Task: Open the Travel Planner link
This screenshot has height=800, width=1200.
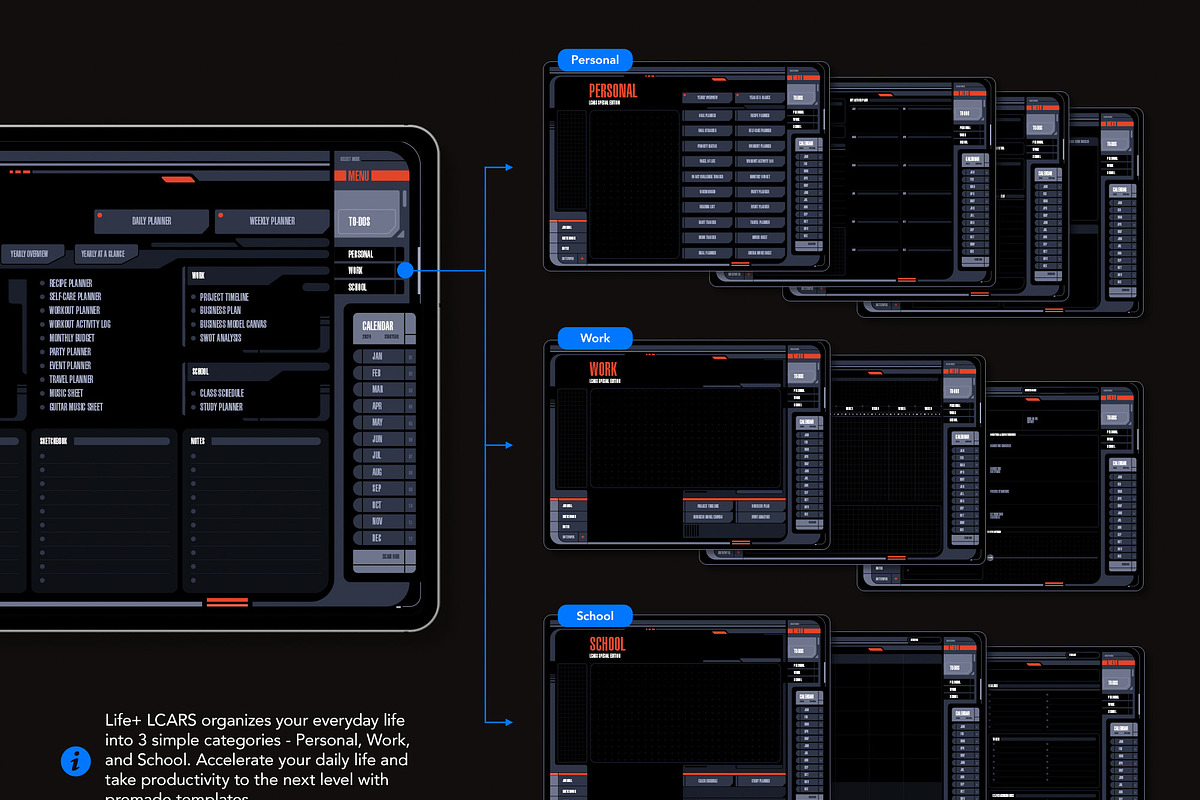Action: (71, 379)
